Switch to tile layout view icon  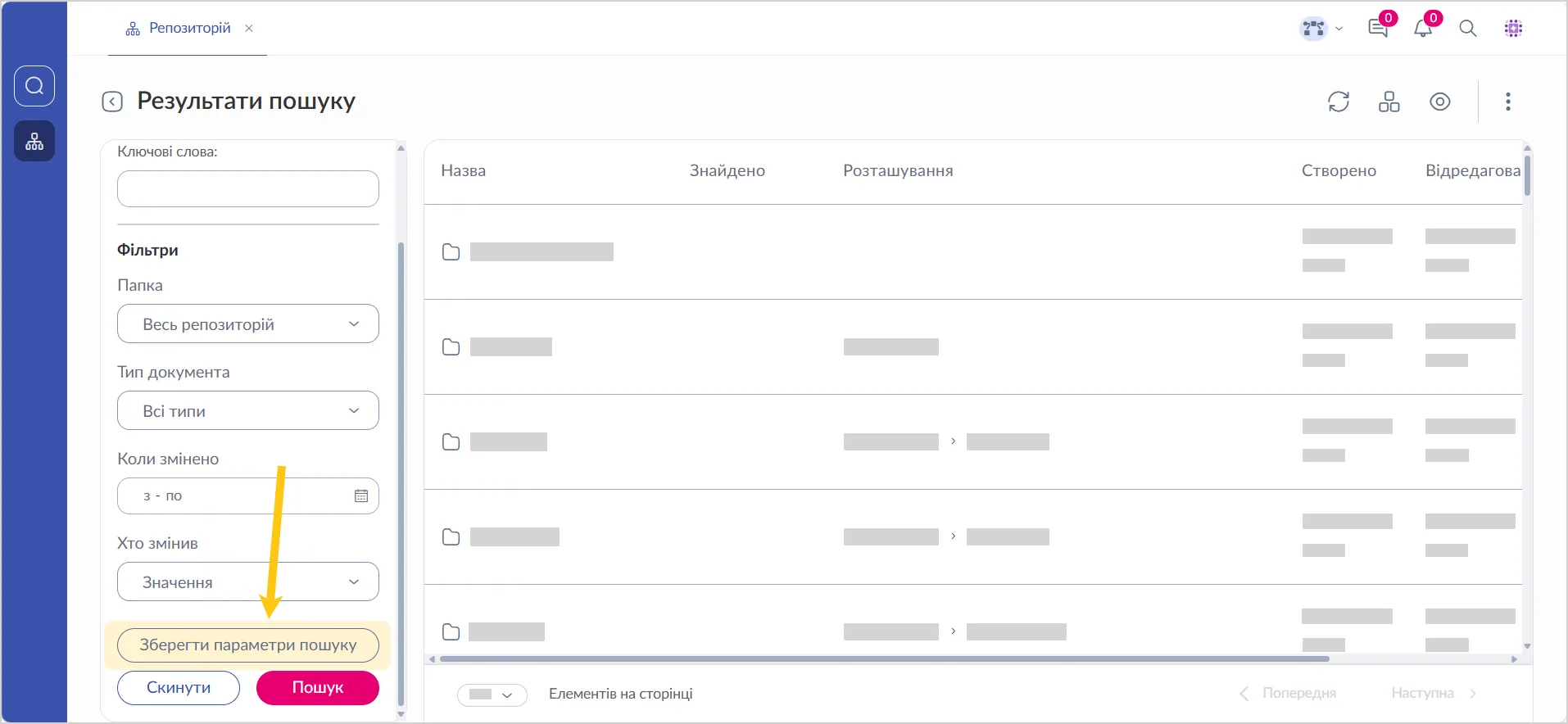pyautogui.click(x=1389, y=102)
